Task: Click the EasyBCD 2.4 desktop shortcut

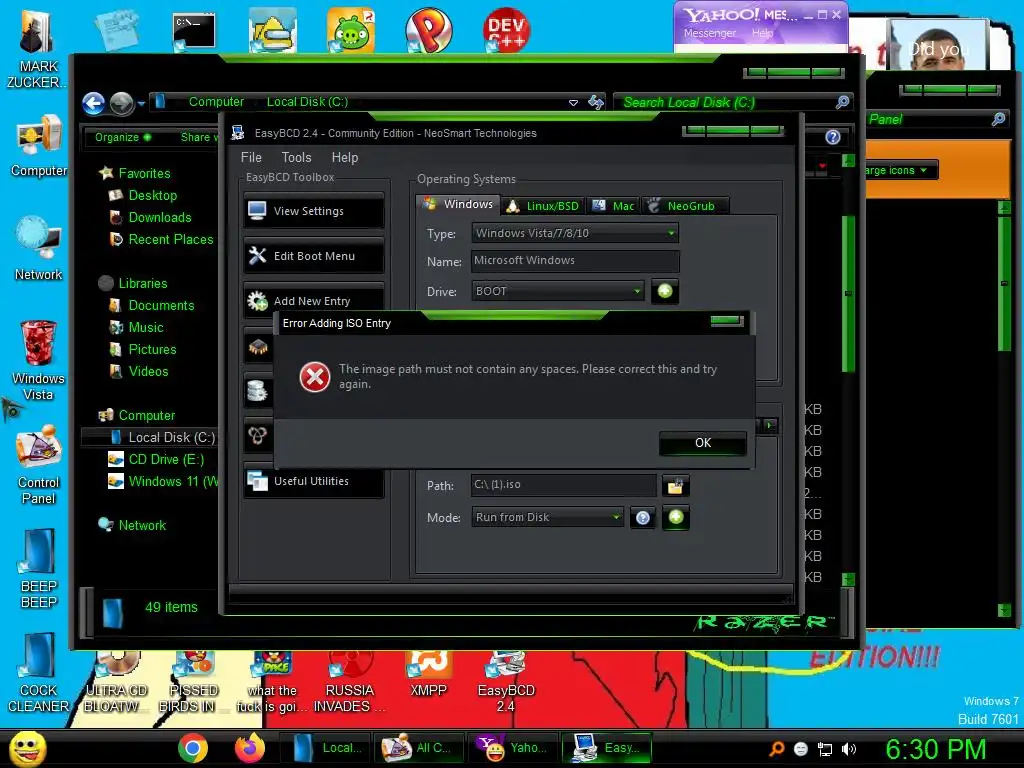Action: pyautogui.click(x=506, y=682)
